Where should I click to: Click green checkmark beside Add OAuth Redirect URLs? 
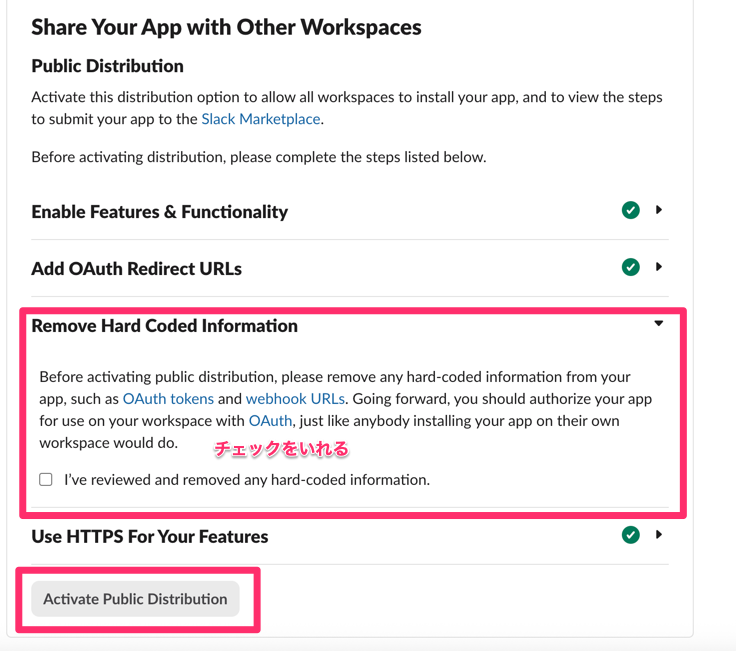coord(630,267)
